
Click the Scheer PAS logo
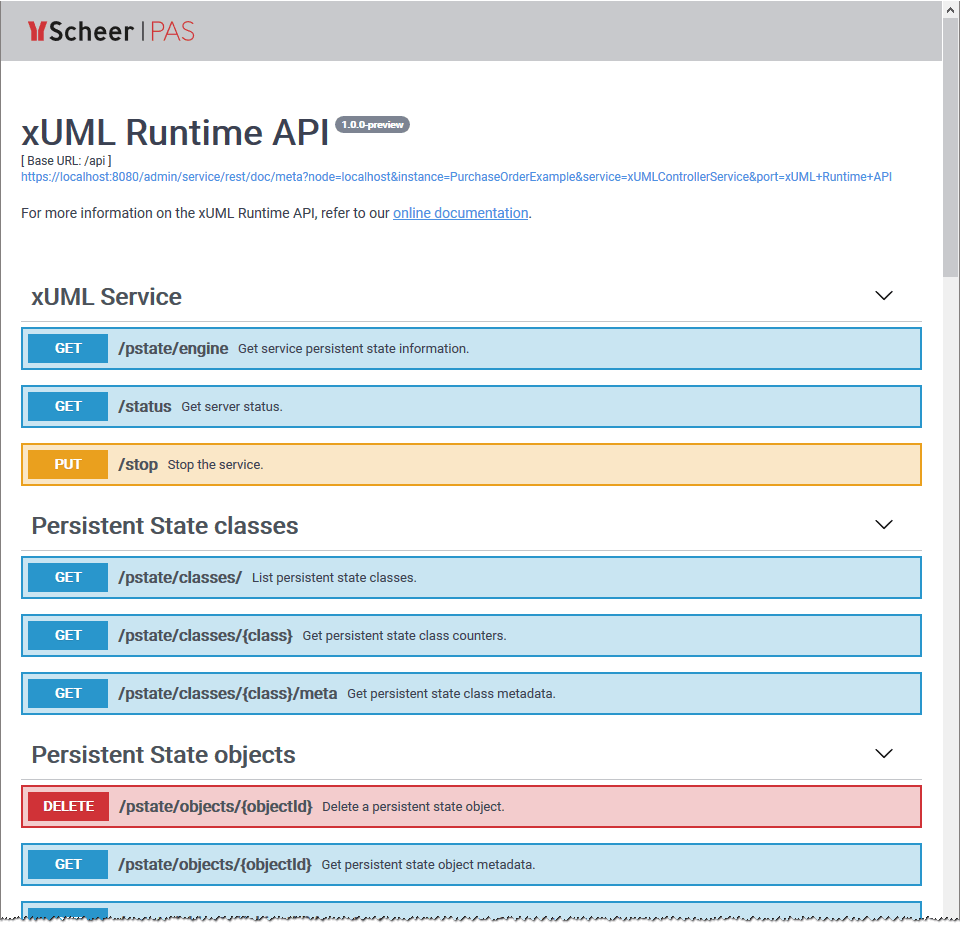click(x=110, y=31)
